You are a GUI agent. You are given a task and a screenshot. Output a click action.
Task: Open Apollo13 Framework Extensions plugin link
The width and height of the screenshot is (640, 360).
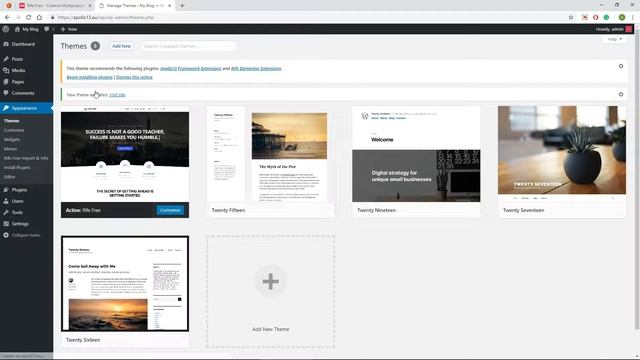point(191,69)
